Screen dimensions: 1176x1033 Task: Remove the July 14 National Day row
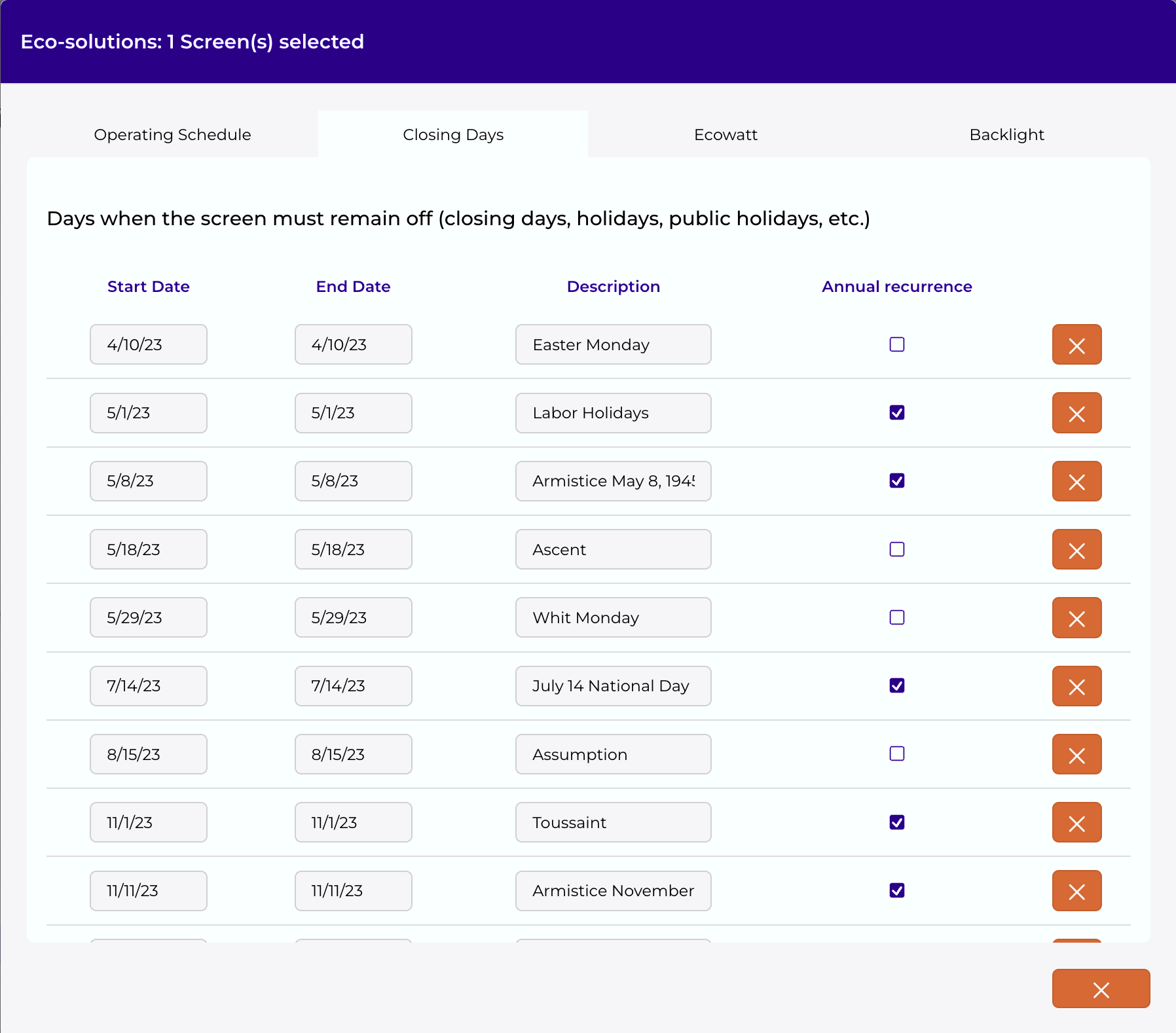point(1076,686)
